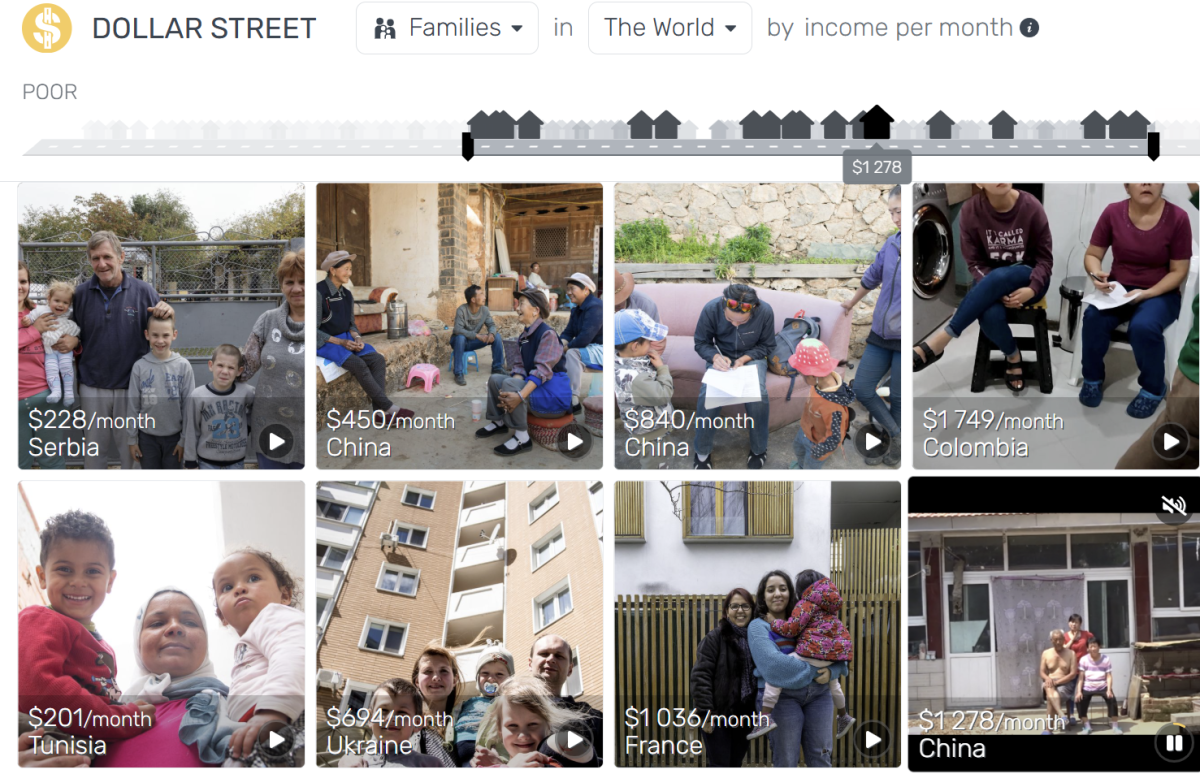Select the highlighted $1 278 house marker

tap(877, 122)
